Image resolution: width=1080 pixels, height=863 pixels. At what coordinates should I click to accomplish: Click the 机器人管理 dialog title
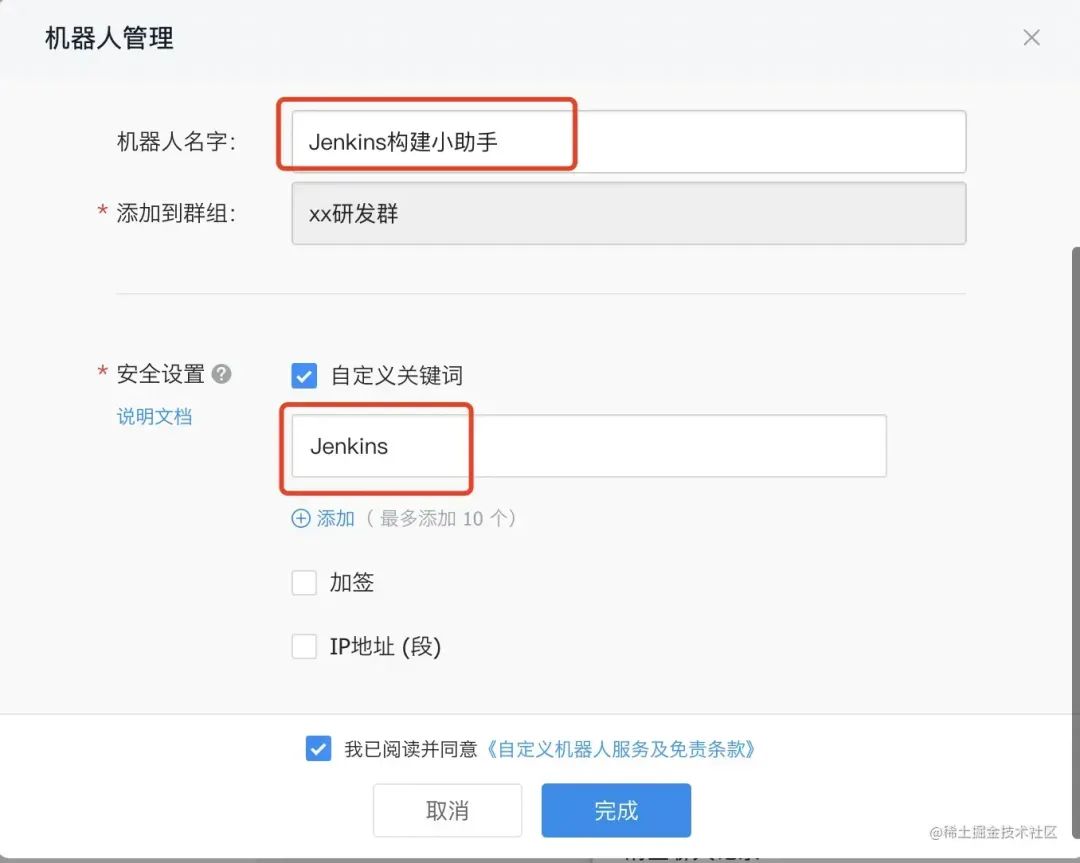click(106, 38)
